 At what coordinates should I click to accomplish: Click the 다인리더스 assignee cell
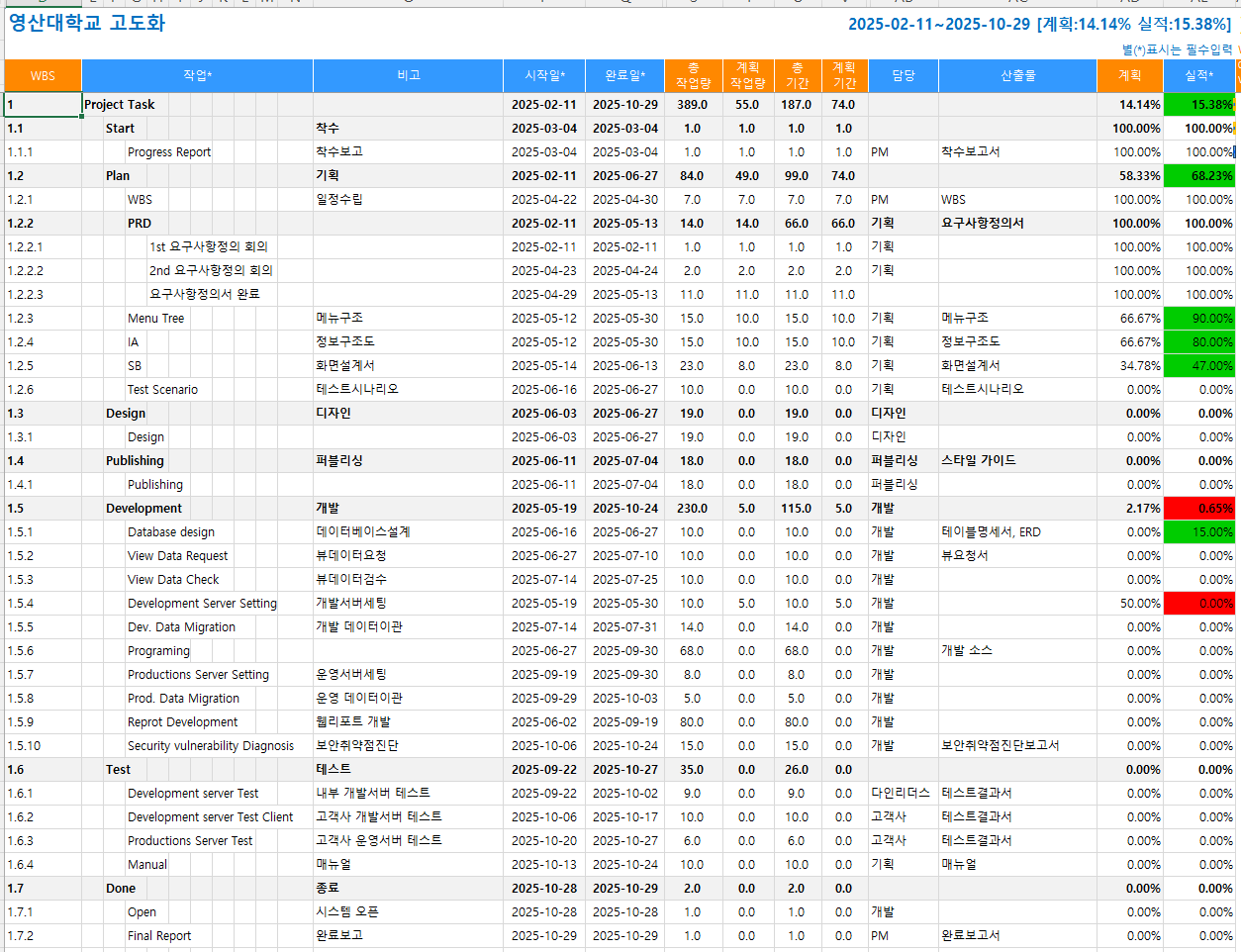(x=901, y=794)
